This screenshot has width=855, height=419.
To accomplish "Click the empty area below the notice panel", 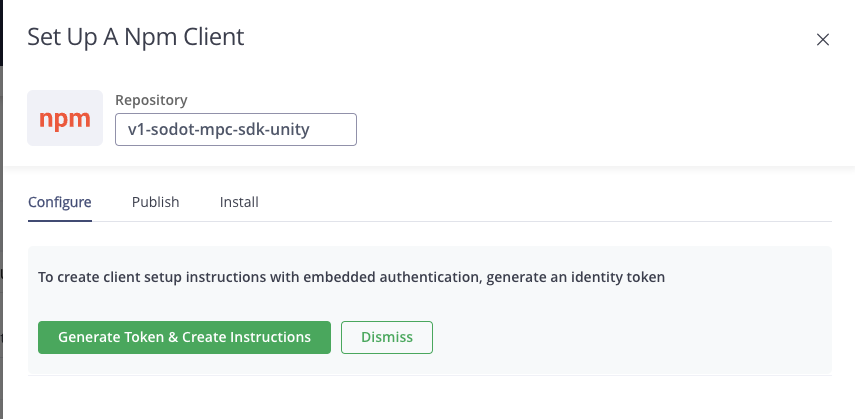I will 430,398.
